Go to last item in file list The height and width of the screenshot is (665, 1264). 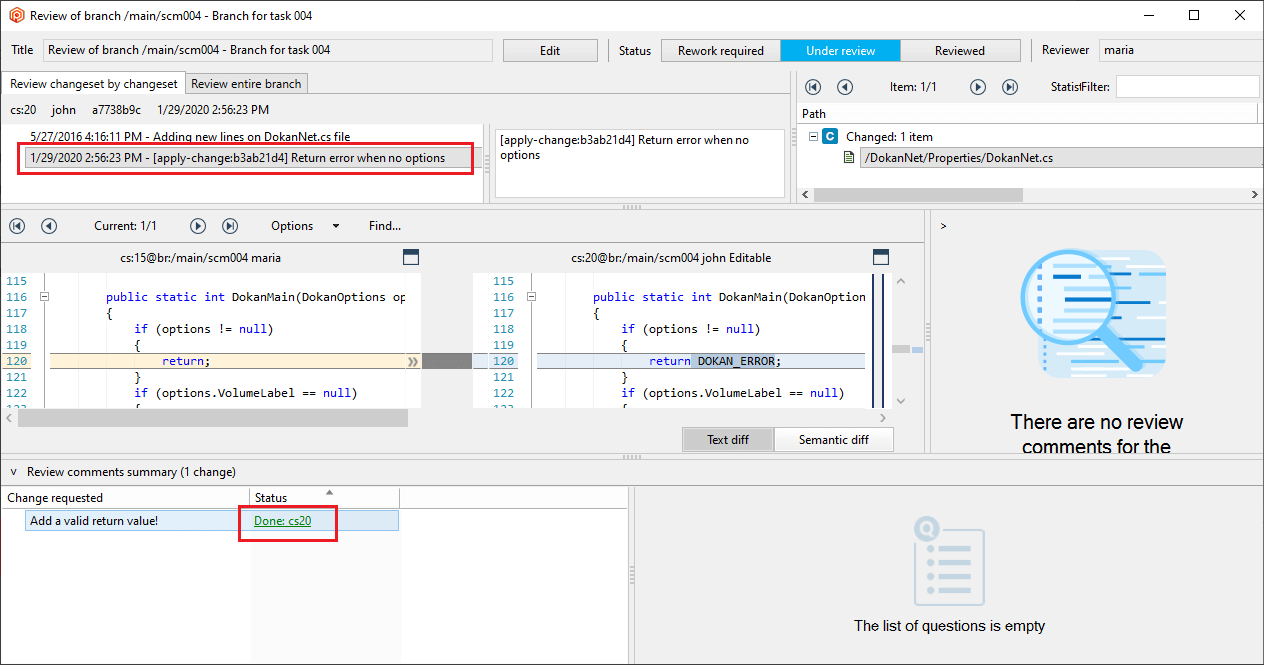click(x=1010, y=87)
